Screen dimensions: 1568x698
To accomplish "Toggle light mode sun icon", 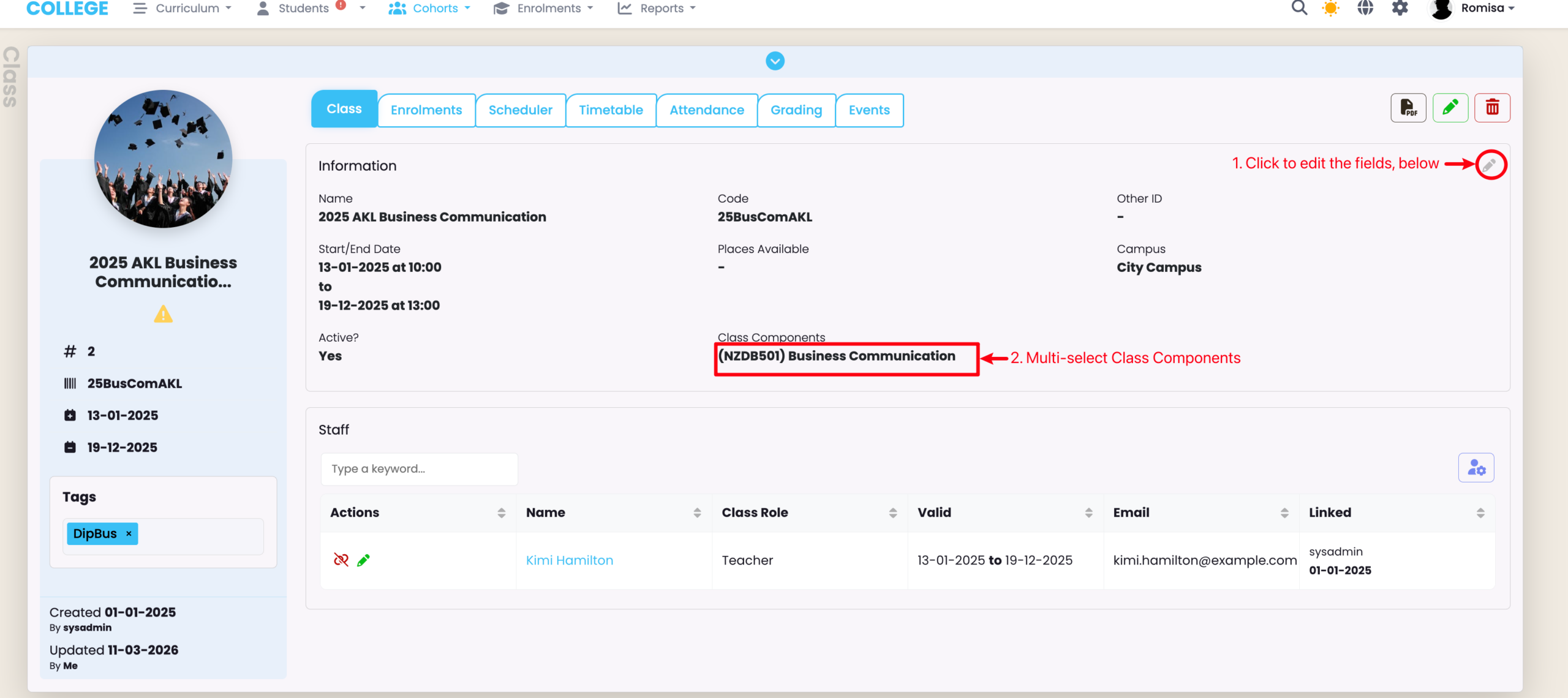I will click(1330, 9).
